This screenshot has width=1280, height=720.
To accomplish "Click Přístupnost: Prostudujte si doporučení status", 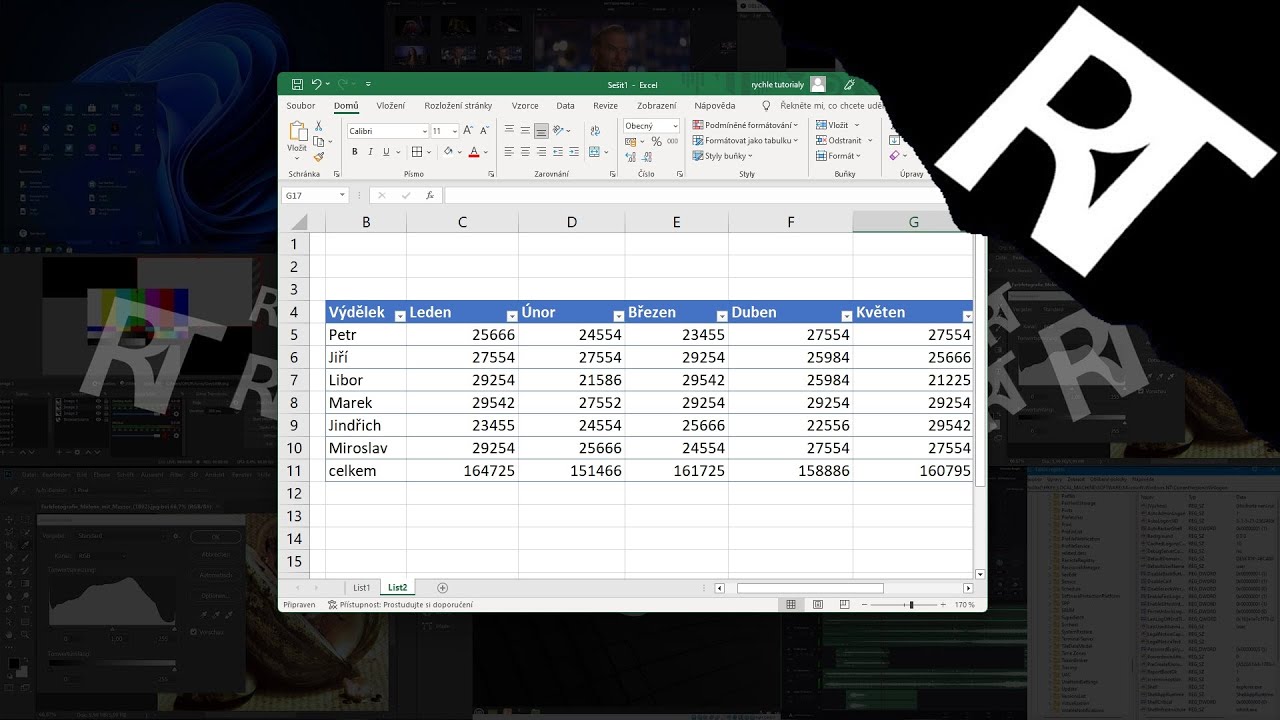I will (x=399, y=605).
